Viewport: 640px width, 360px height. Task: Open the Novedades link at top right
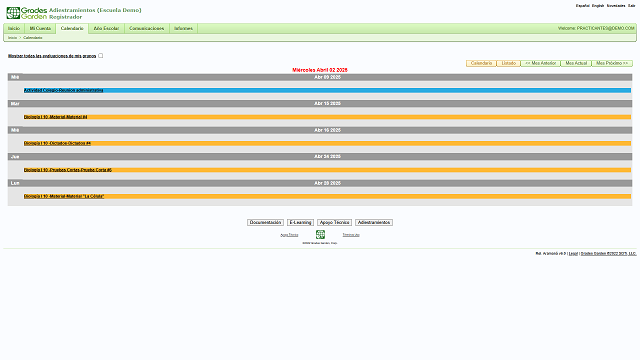click(616, 6)
